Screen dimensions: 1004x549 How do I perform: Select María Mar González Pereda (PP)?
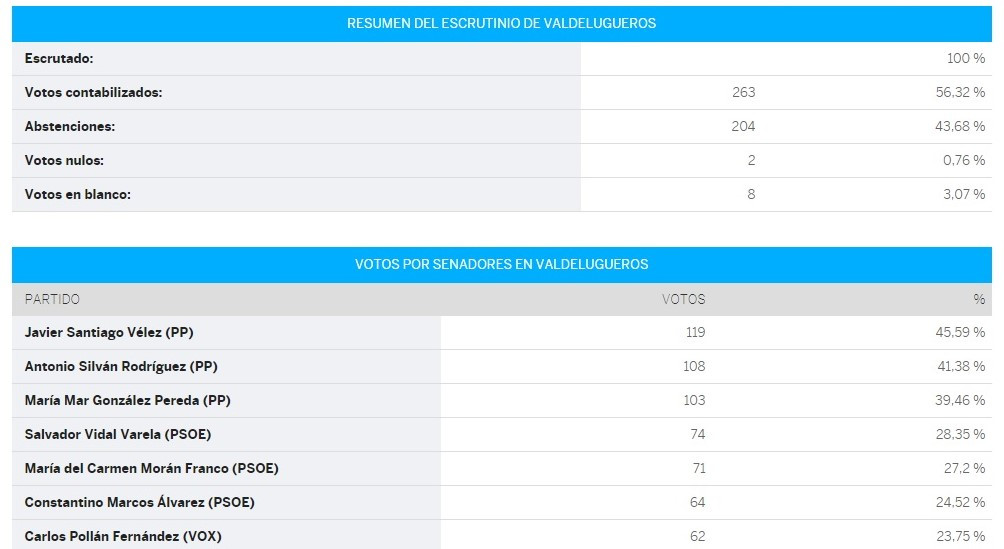click(x=127, y=400)
